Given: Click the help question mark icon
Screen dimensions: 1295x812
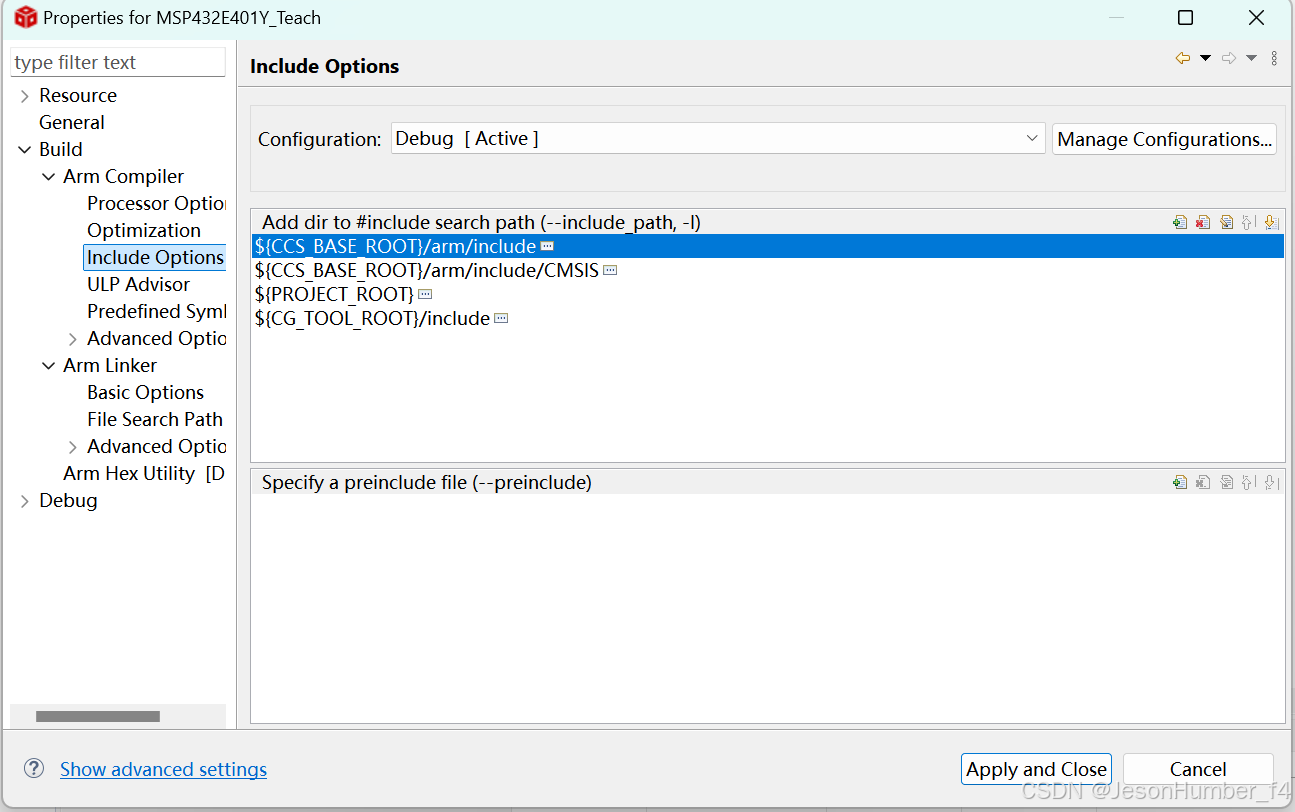Looking at the screenshot, I should click(x=33, y=769).
